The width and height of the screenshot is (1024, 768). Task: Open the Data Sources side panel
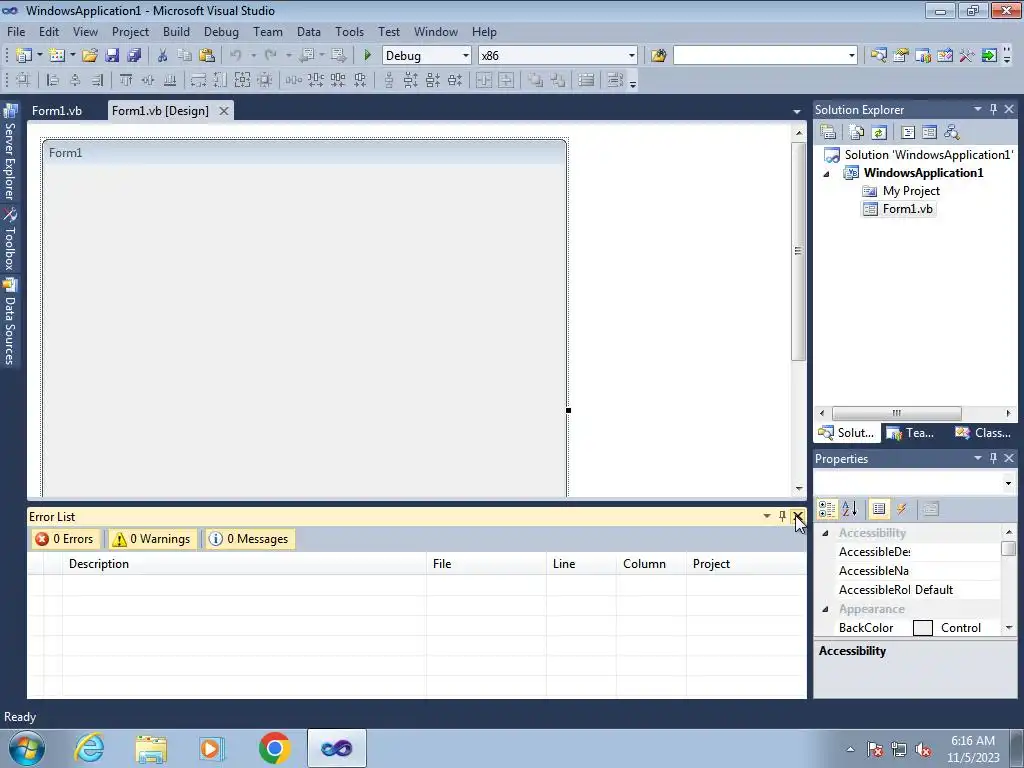pos(10,322)
